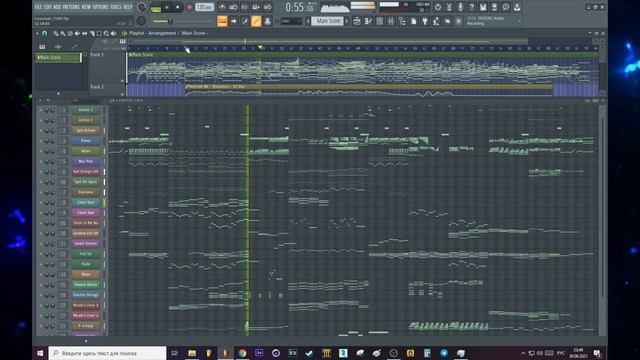The image size is (640, 360).
Task: Click Arrangement in playlist title breadcrumb
Action: coord(162,33)
